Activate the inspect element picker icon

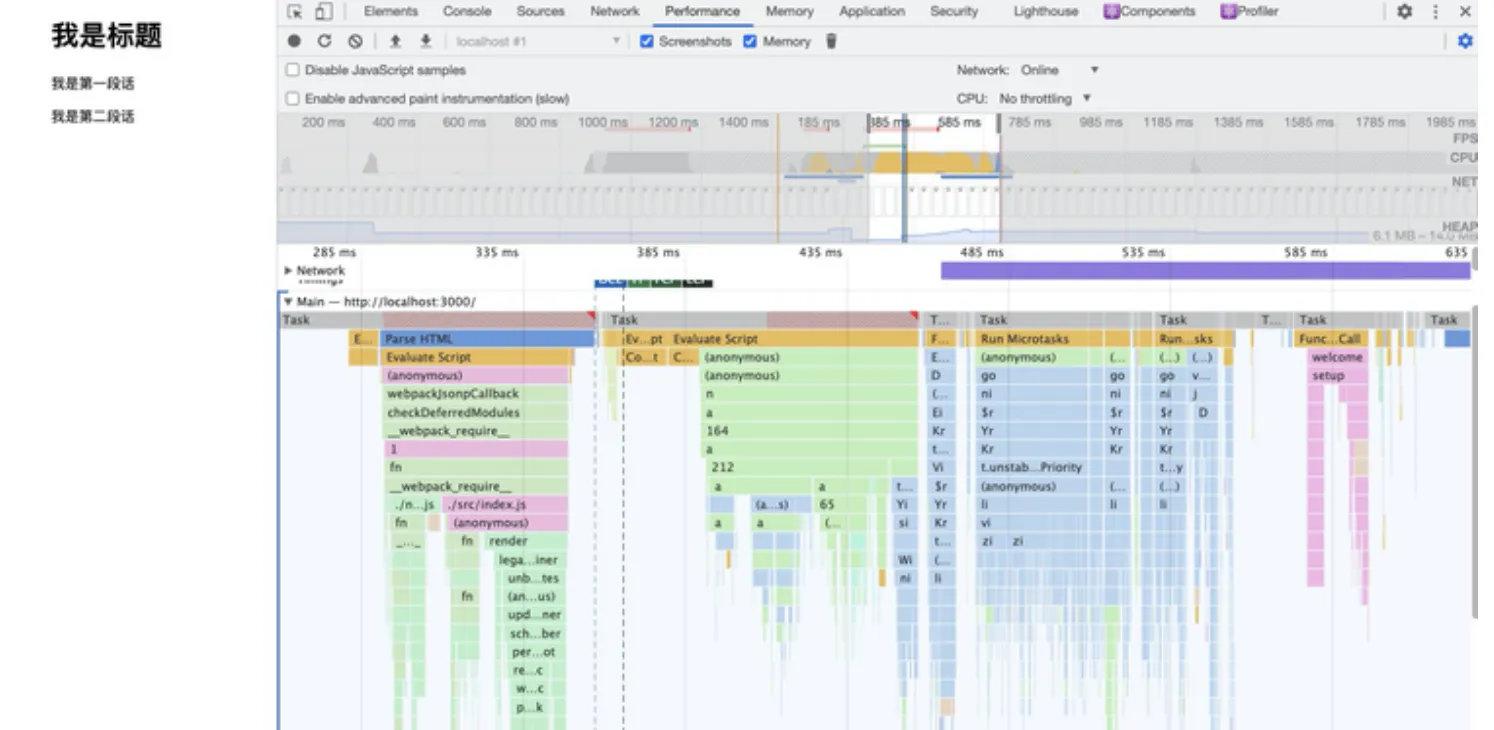pyautogui.click(x=294, y=12)
